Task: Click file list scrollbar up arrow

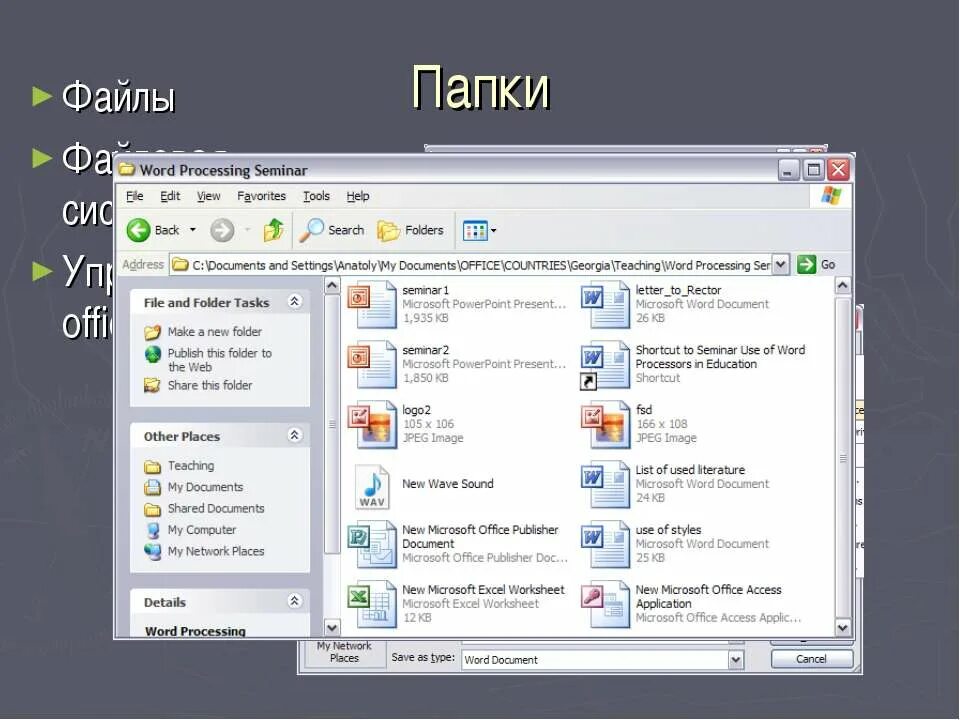Action: 842,285
